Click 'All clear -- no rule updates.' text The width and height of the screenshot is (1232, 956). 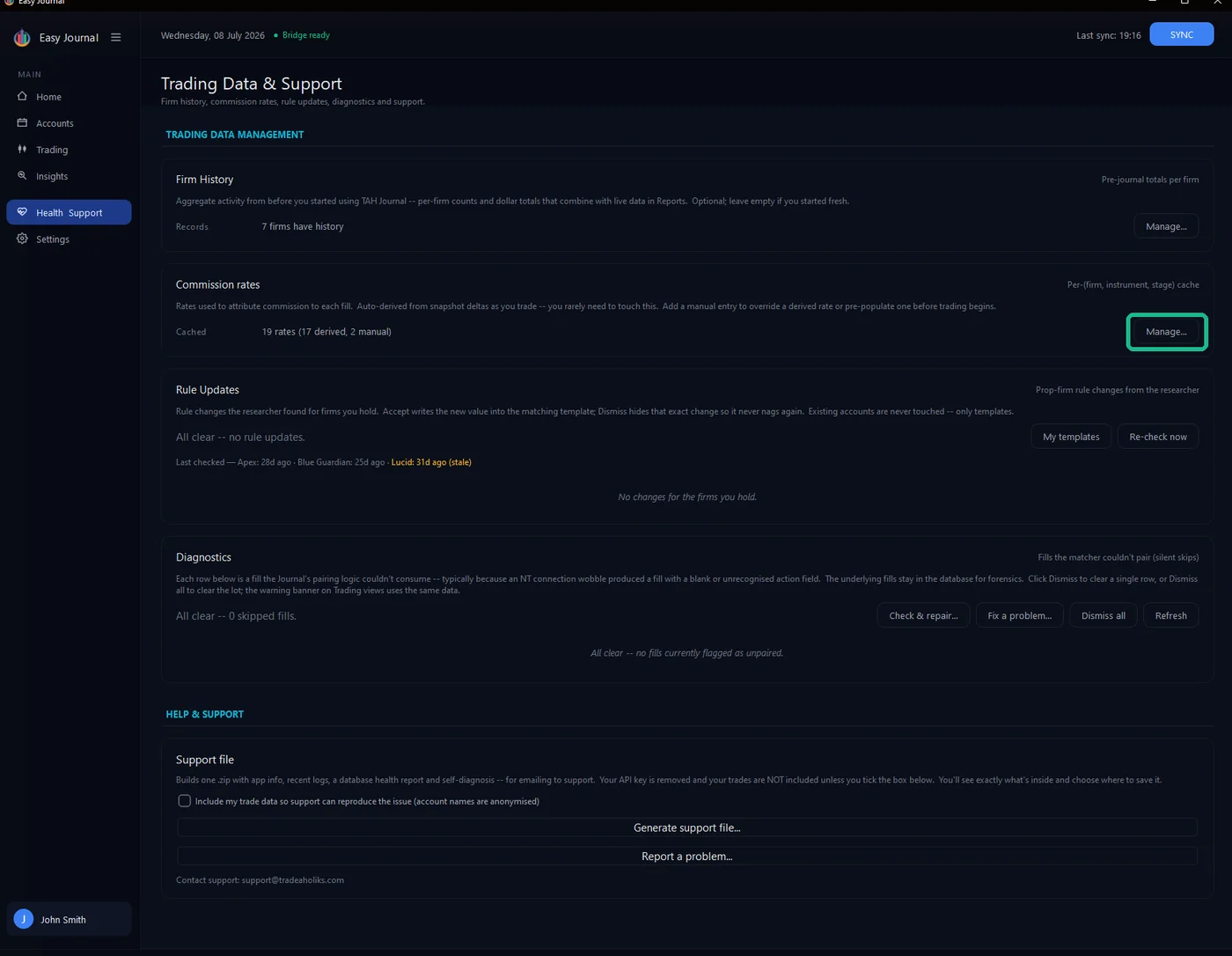tap(240, 437)
